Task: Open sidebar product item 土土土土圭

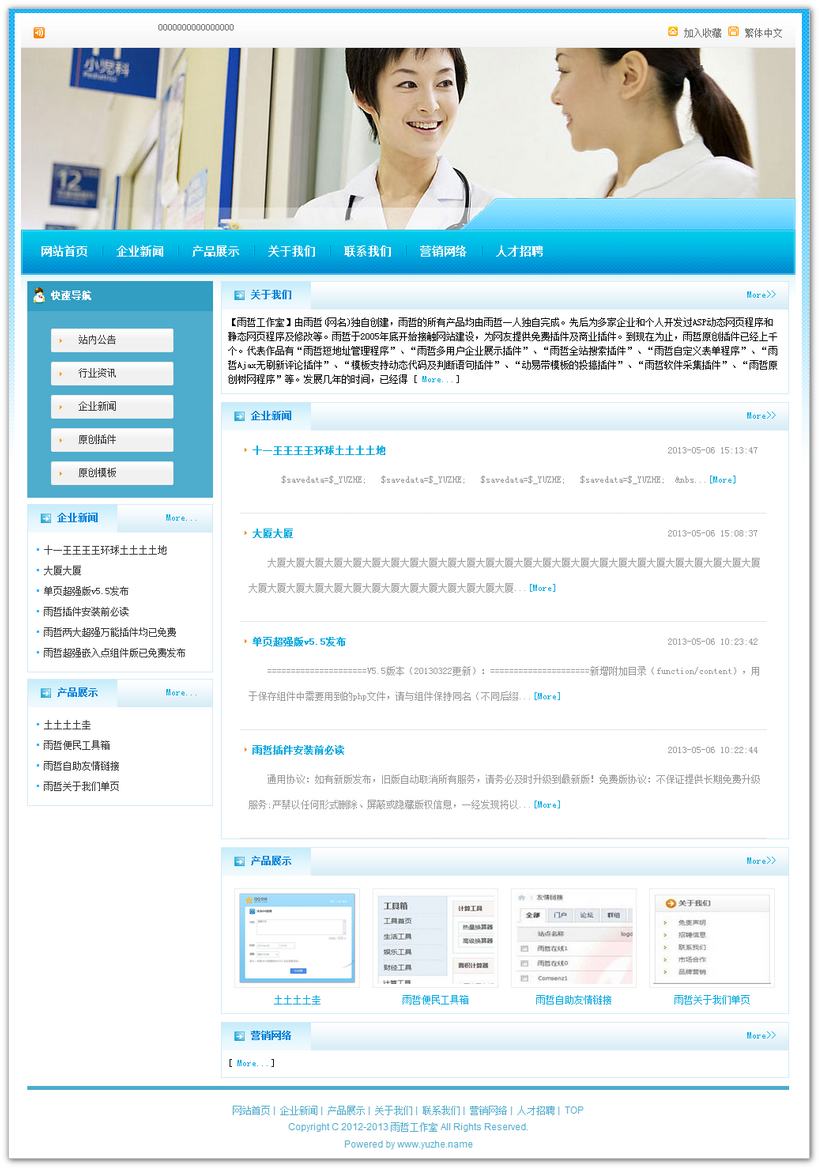Action: pos(67,725)
